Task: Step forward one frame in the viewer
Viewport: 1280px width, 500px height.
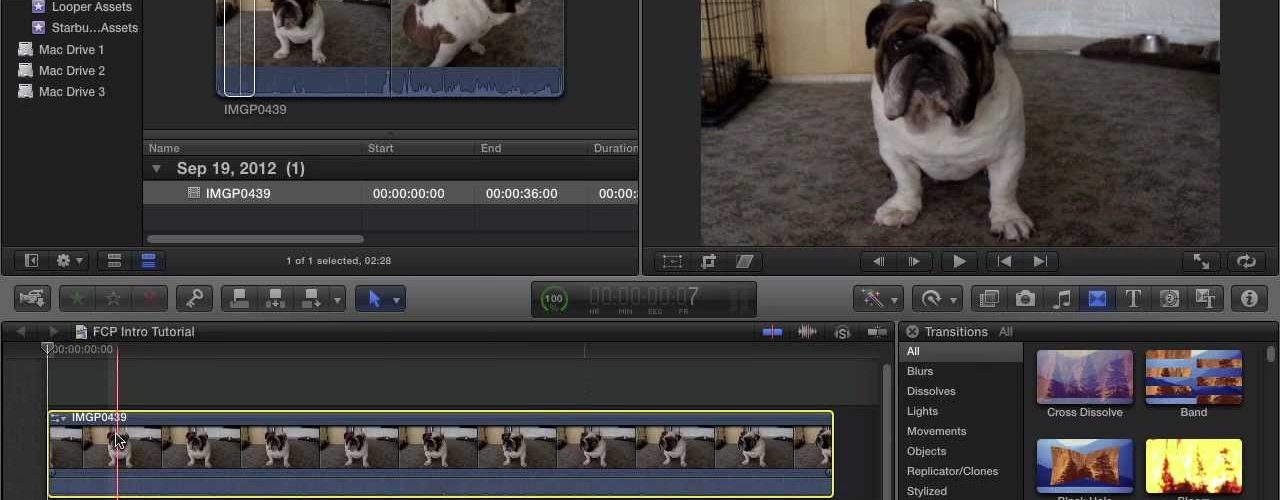Action: [914, 261]
